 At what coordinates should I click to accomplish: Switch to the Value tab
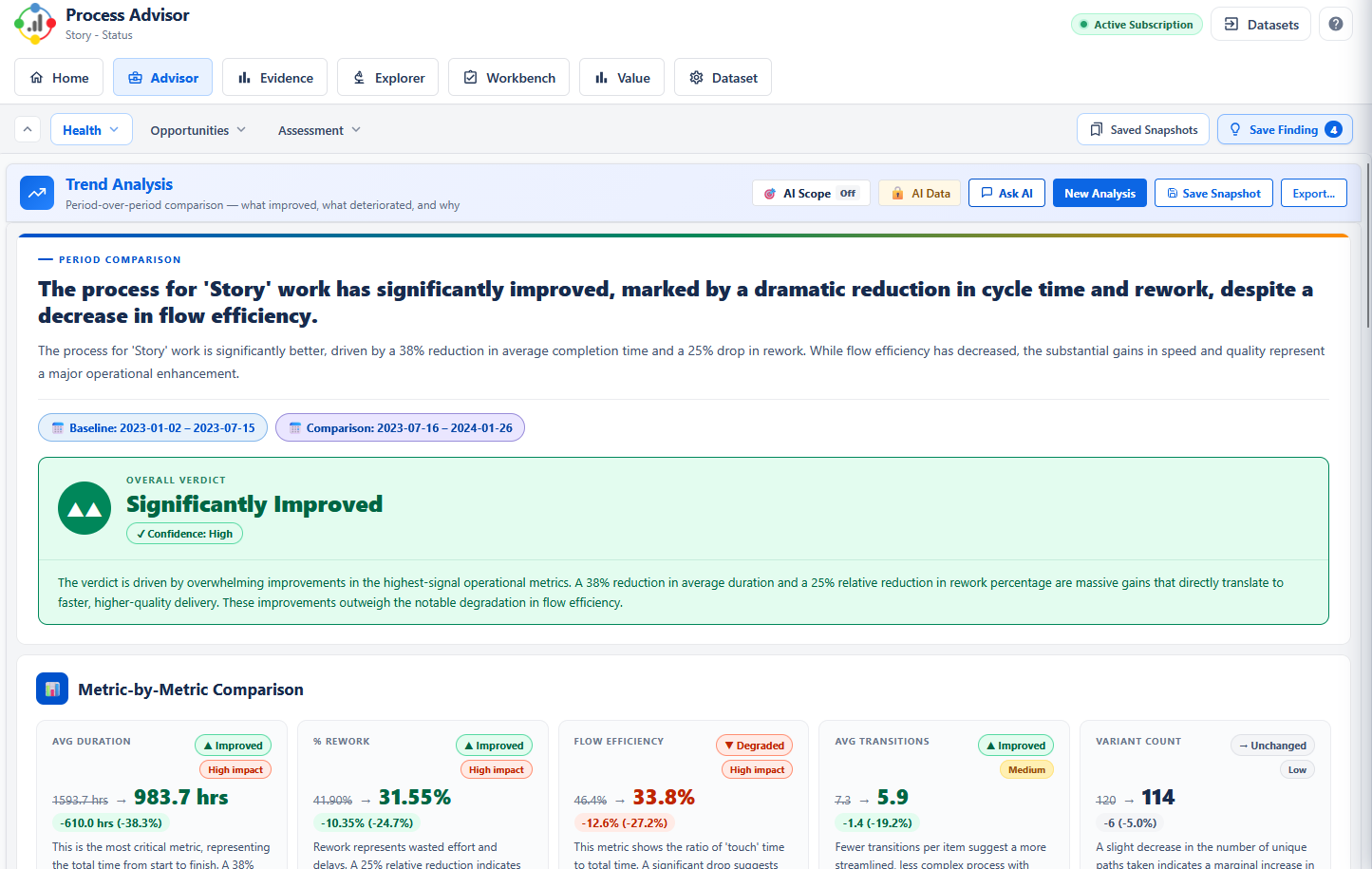coord(622,77)
